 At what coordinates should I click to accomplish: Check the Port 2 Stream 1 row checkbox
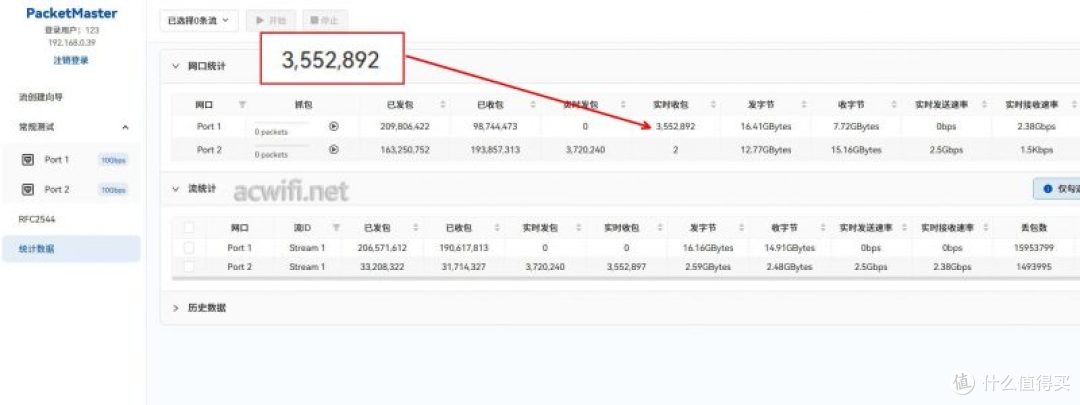tap(189, 267)
